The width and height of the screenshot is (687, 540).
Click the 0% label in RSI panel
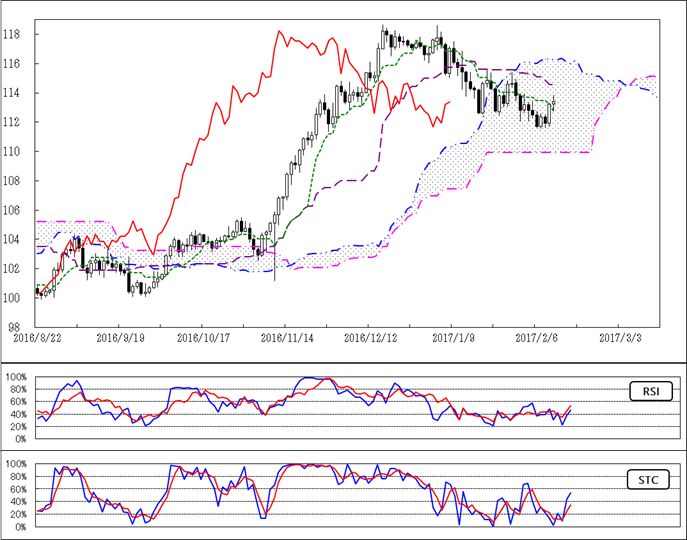click(x=20, y=439)
